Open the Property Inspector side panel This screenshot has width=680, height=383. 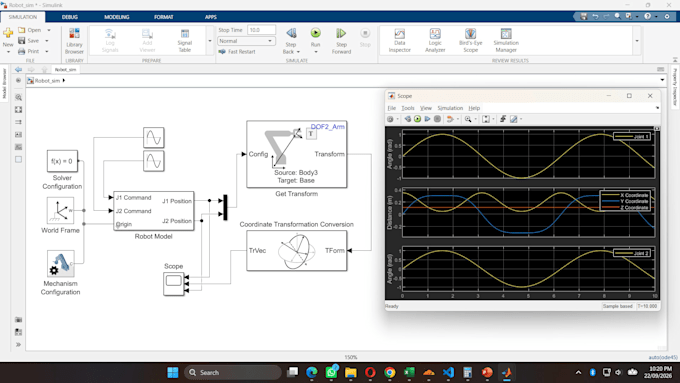675,87
